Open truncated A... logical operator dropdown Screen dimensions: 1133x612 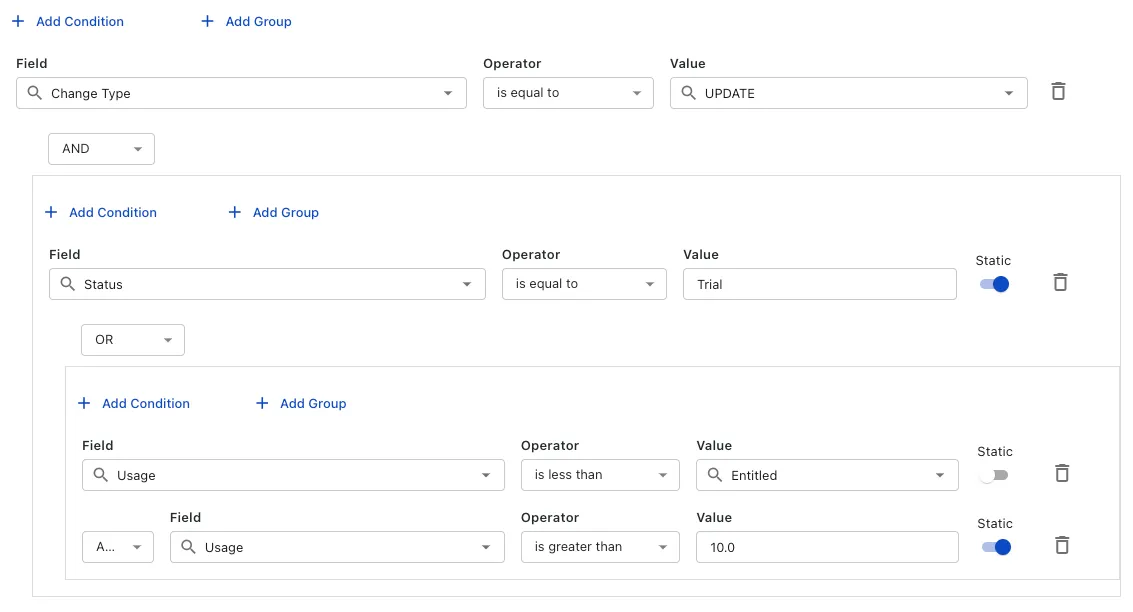pos(118,547)
